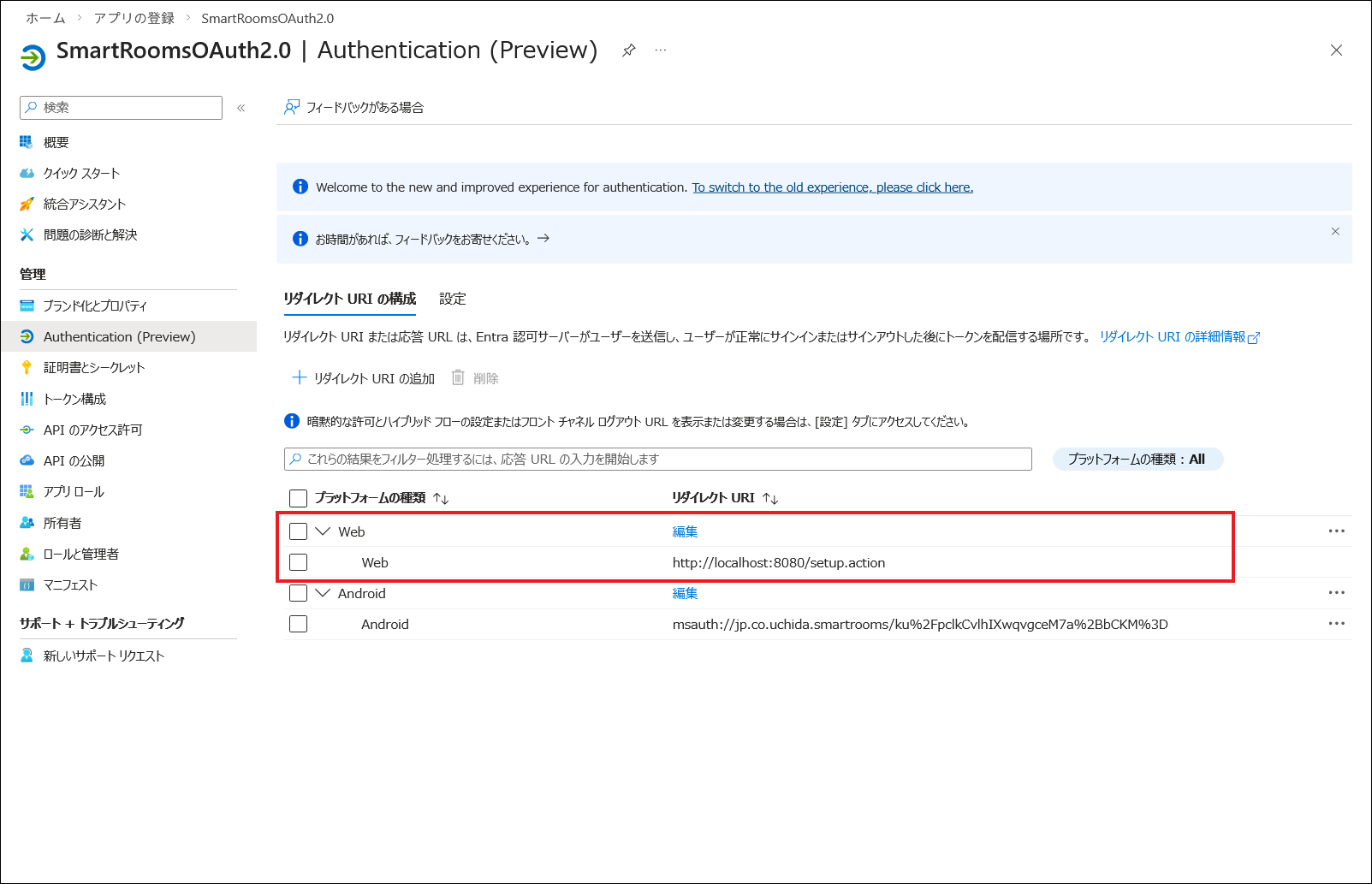
Task: Click the ellipsis for Android redirect URI row
Action: tap(1336, 624)
